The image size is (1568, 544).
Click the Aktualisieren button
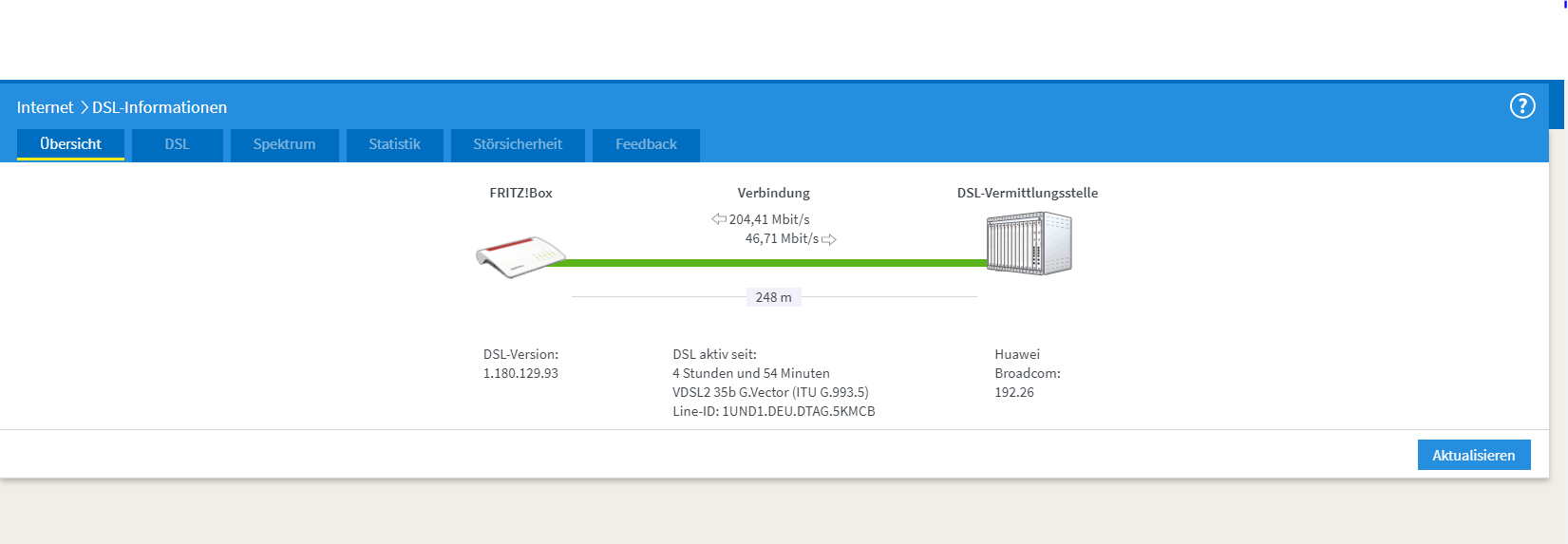[1474, 455]
